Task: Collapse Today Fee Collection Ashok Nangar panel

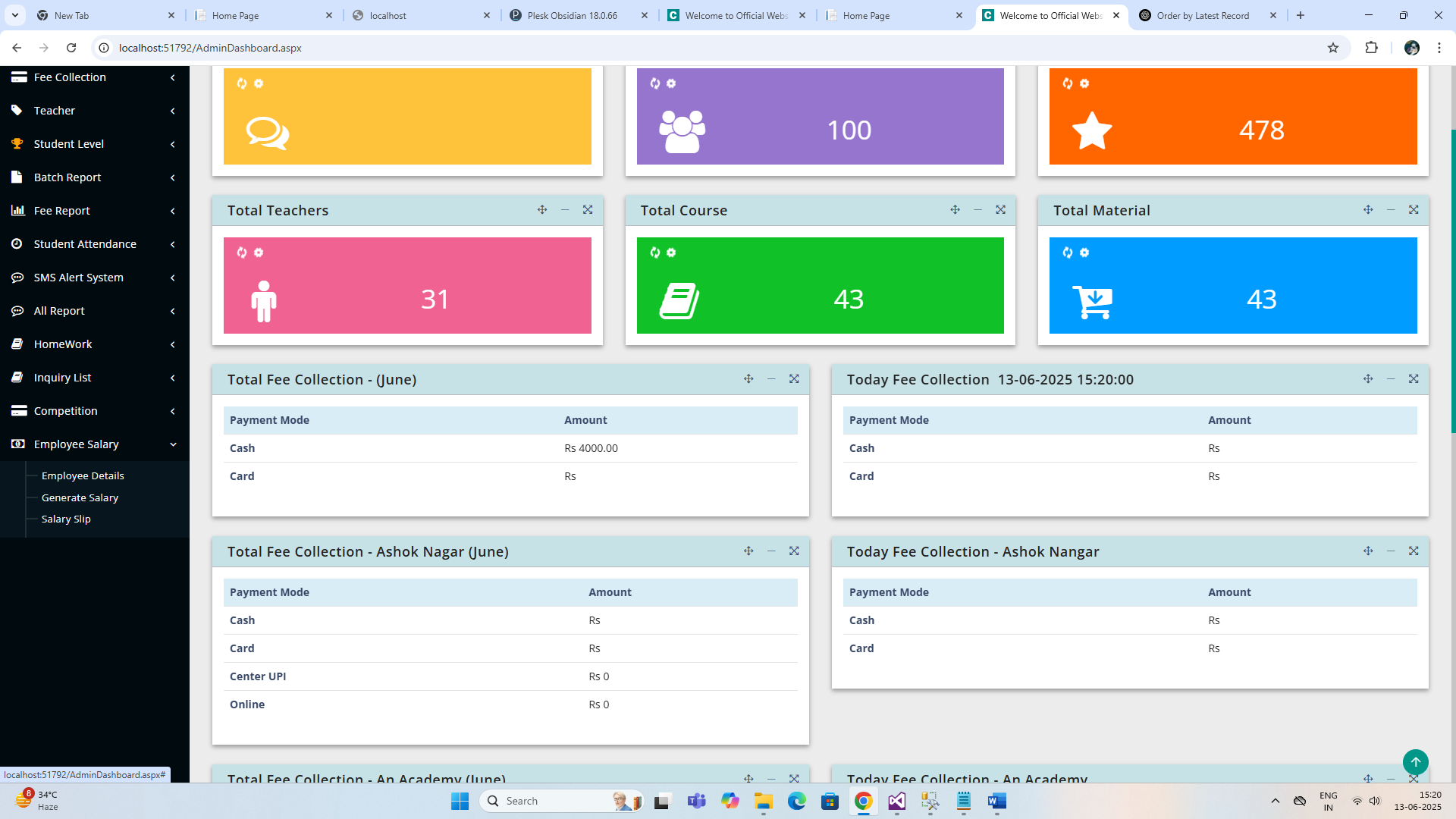Action: 1391,551
